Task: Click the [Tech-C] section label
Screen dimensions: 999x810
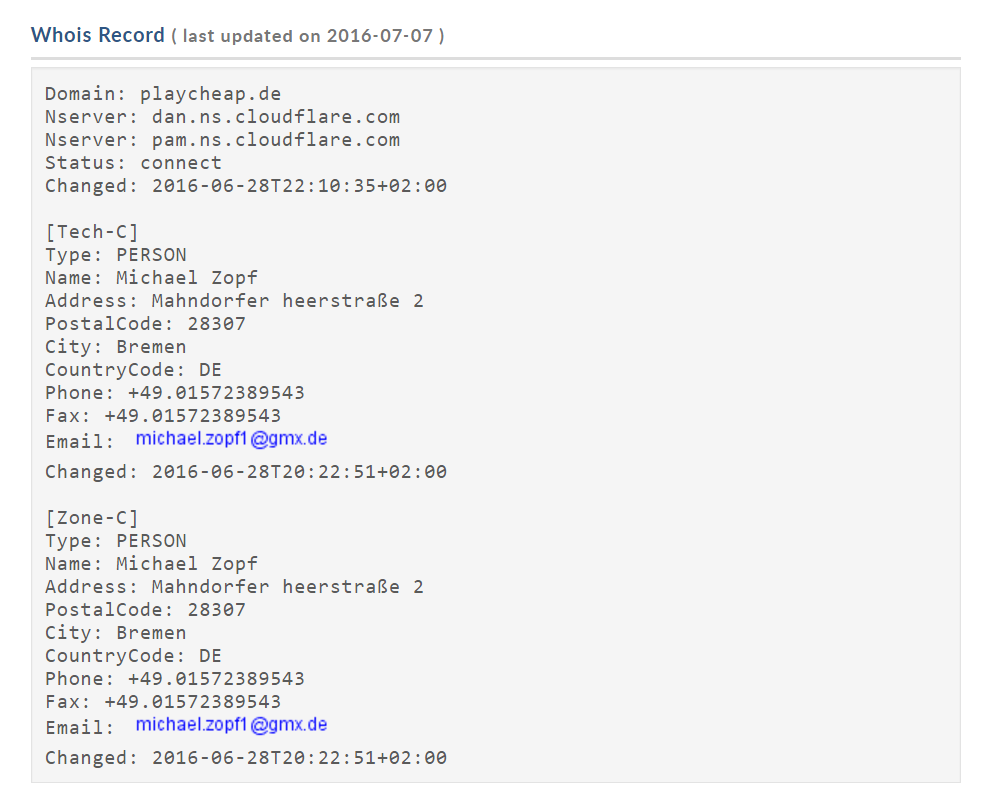Action: pos(92,232)
